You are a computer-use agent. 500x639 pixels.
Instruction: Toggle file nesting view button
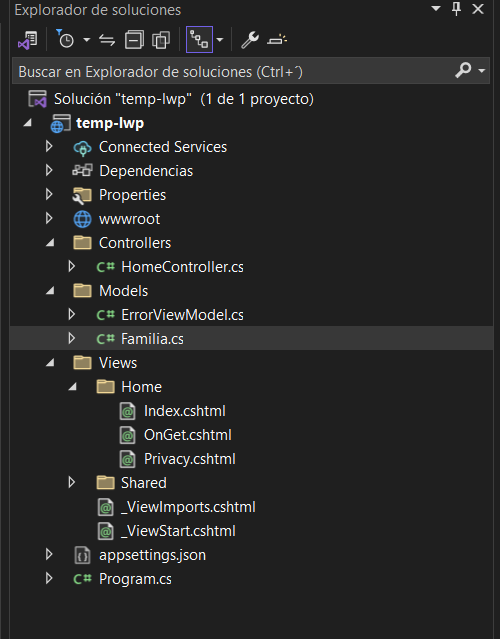point(199,40)
